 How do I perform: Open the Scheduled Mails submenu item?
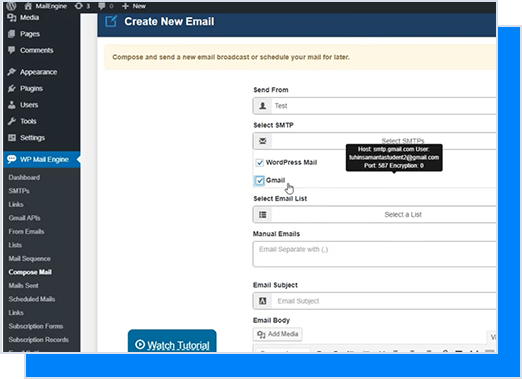(32, 299)
